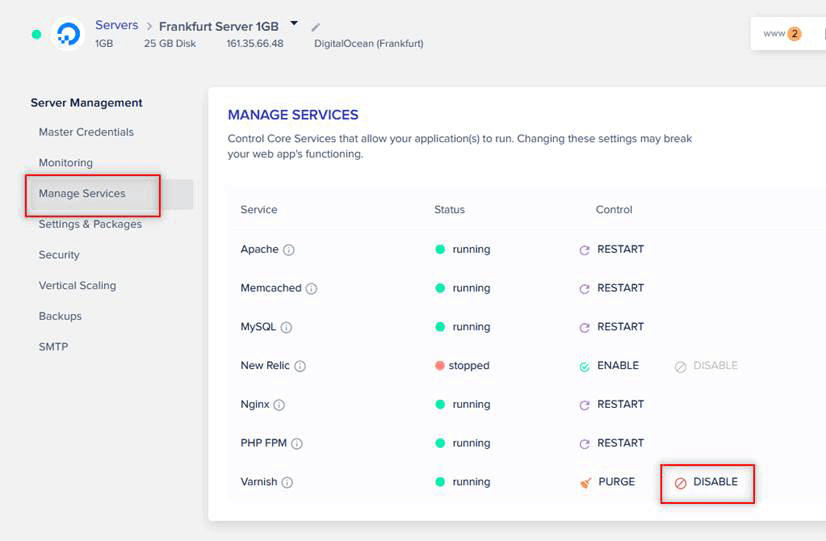Click the info icon next to Memcached

coord(311,289)
